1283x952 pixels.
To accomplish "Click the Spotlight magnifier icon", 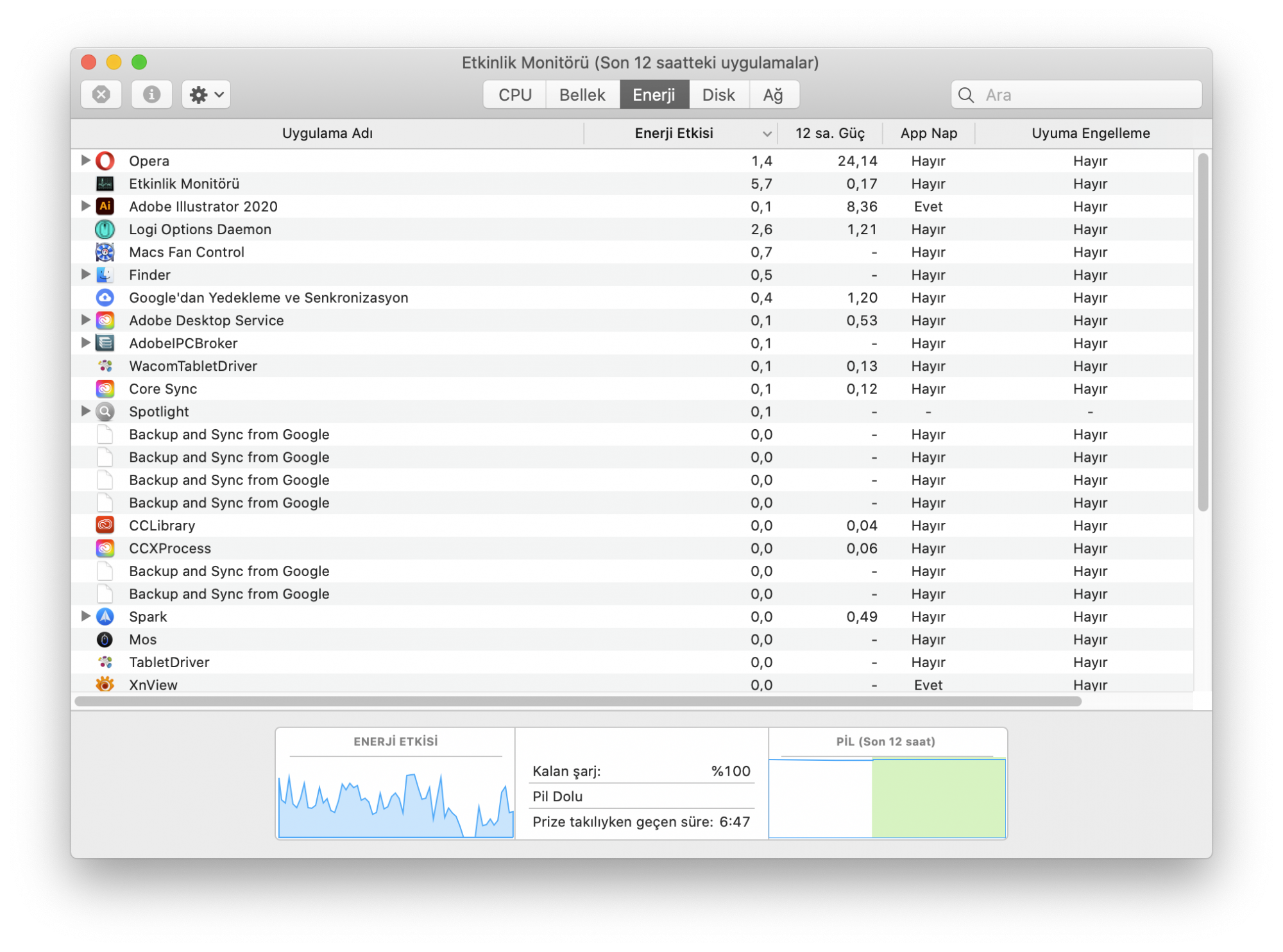I will 105,412.
